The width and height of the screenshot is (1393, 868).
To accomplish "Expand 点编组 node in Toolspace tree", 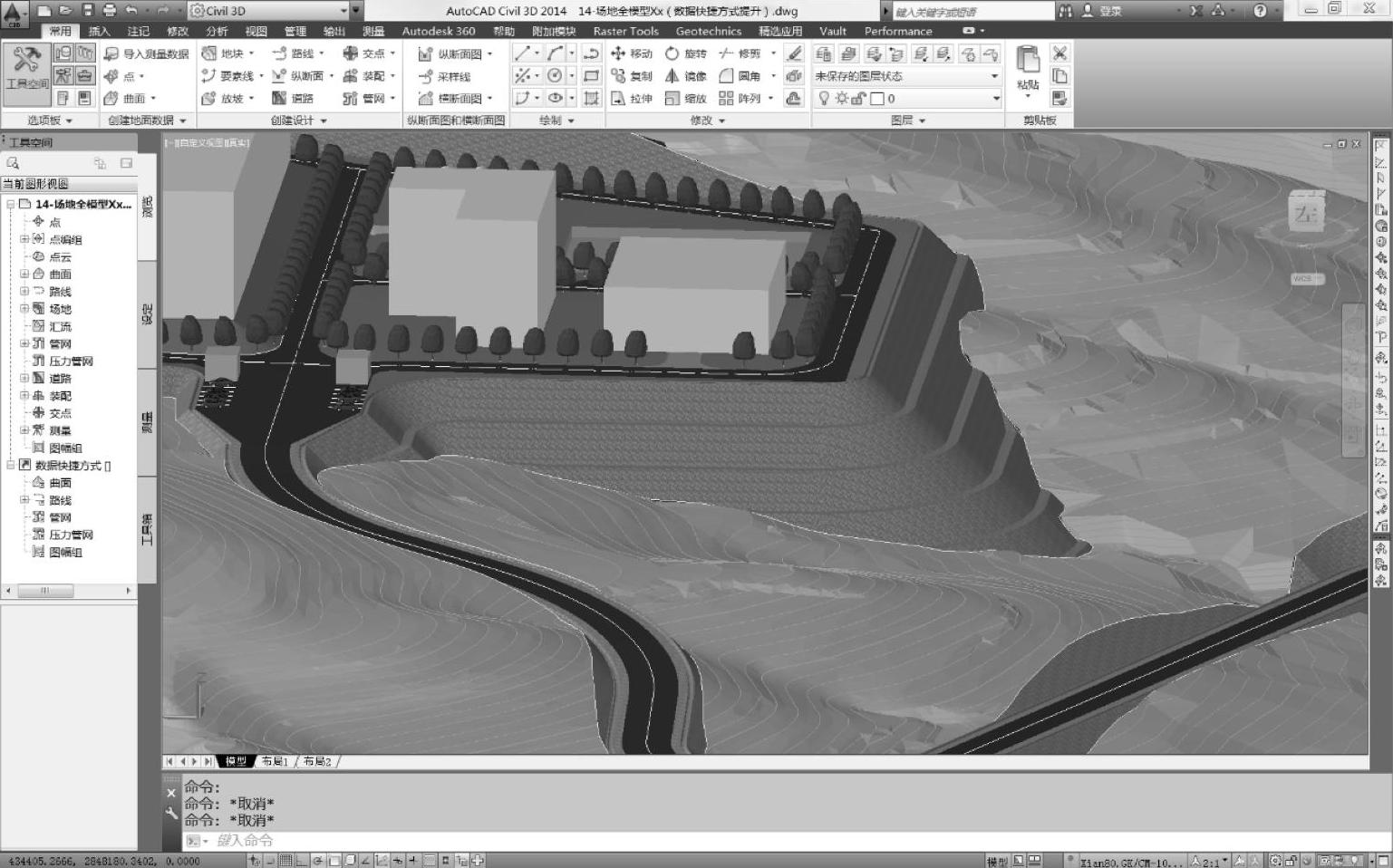I will [x=24, y=239].
